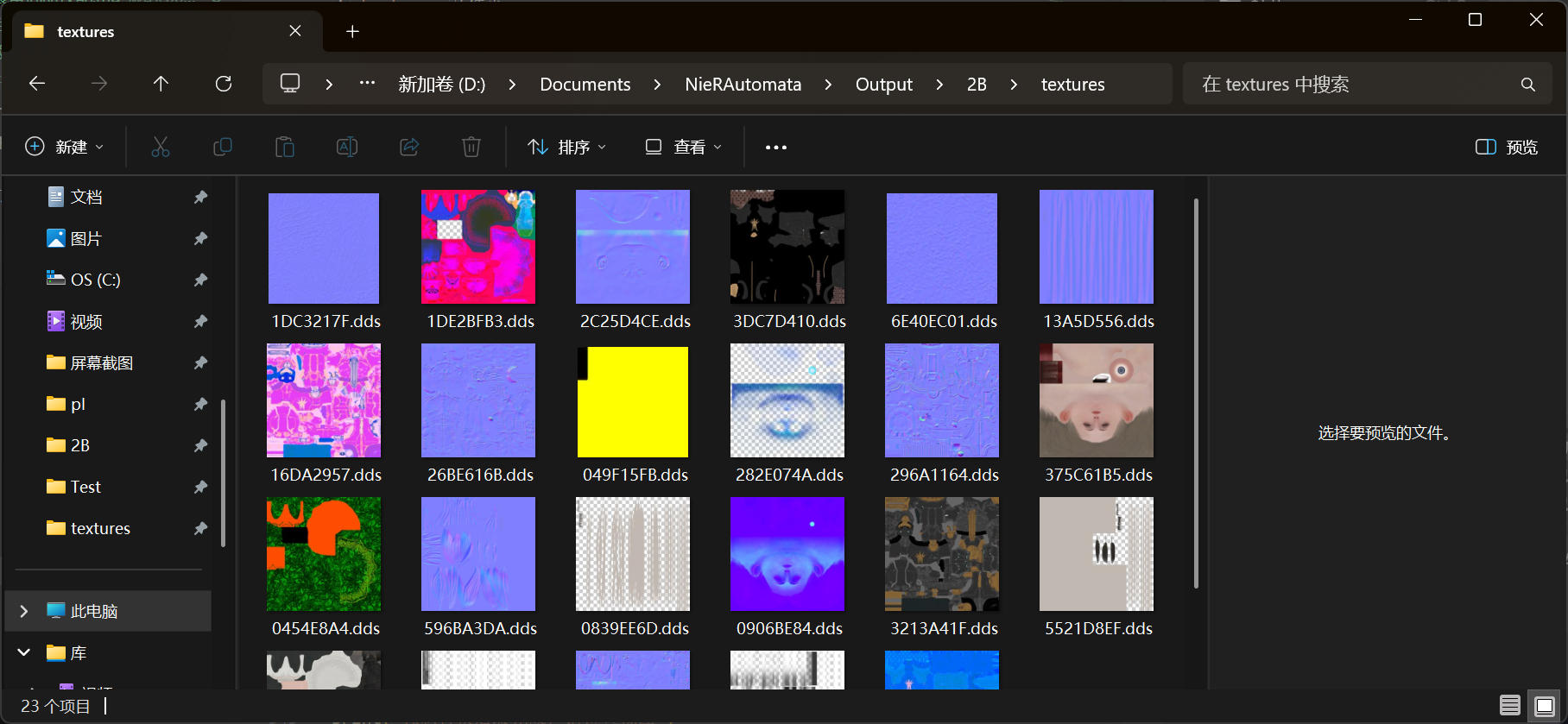Viewport: 1568px width, 724px height.
Task: Expand the 此电脑 tree node
Action: 24,611
